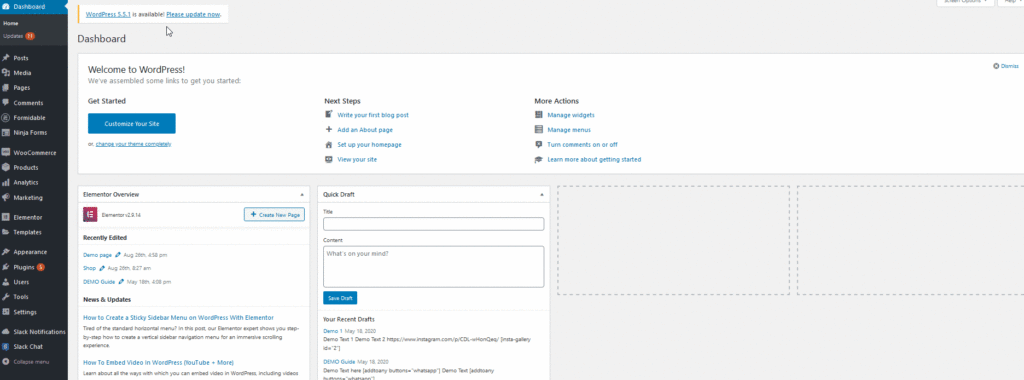Viewport: 1024px width, 380px height.
Task: Focus the Quick Draft Title field
Action: point(434,224)
